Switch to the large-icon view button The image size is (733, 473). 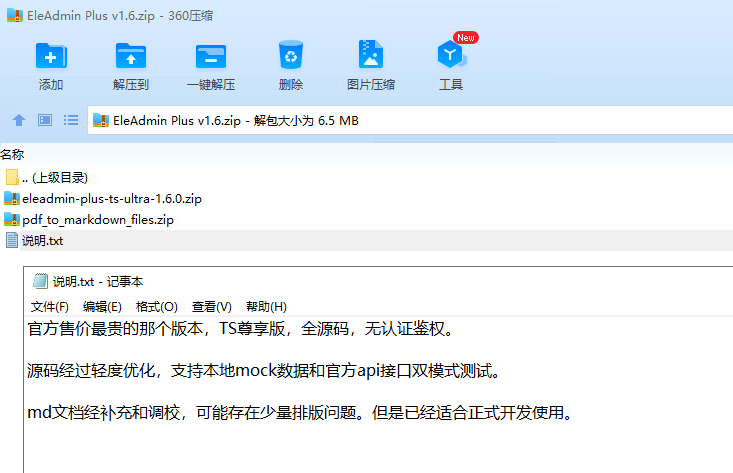[x=45, y=120]
